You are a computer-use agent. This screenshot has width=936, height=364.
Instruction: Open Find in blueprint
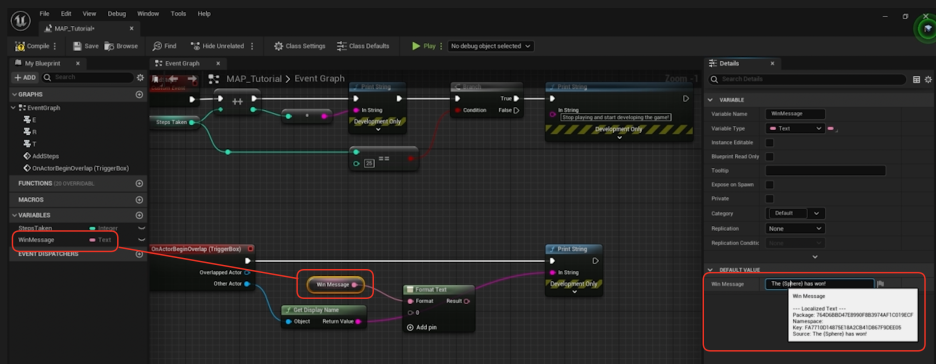(165, 46)
